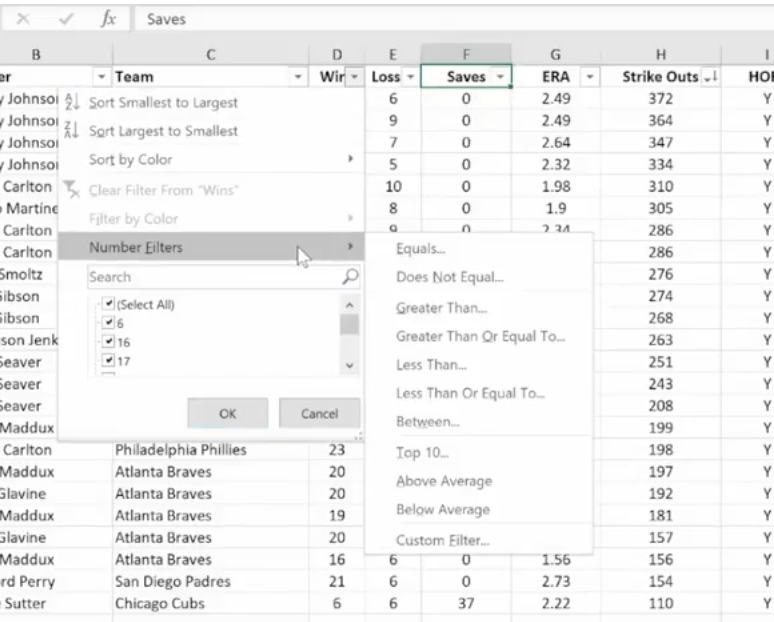Click the search magnifier icon in filter box
Viewport: 774px width, 622px height.
pos(350,277)
